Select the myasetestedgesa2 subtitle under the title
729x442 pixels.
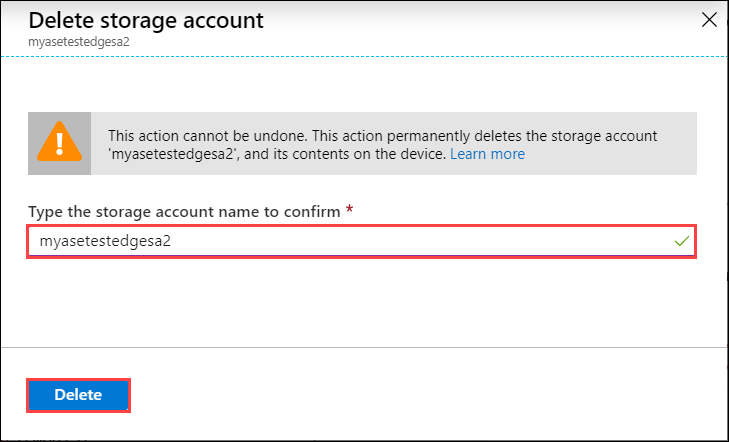coord(66,41)
